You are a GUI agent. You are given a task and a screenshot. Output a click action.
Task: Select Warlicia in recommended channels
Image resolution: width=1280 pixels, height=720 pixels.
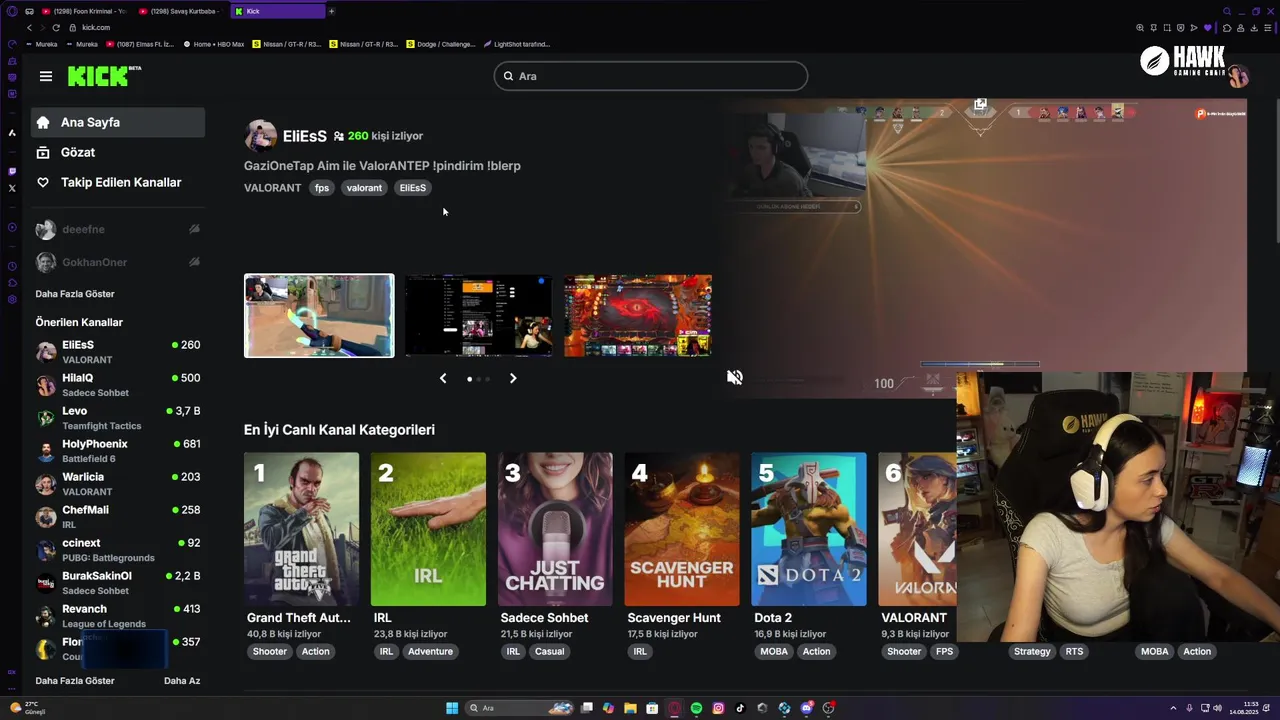pyautogui.click(x=118, y=483)
